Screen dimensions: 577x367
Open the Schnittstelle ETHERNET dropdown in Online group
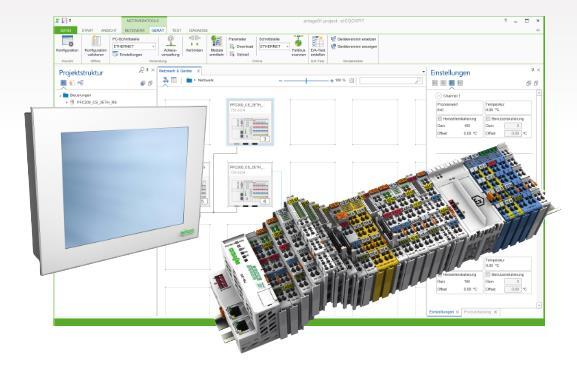[x=274, y=46]
